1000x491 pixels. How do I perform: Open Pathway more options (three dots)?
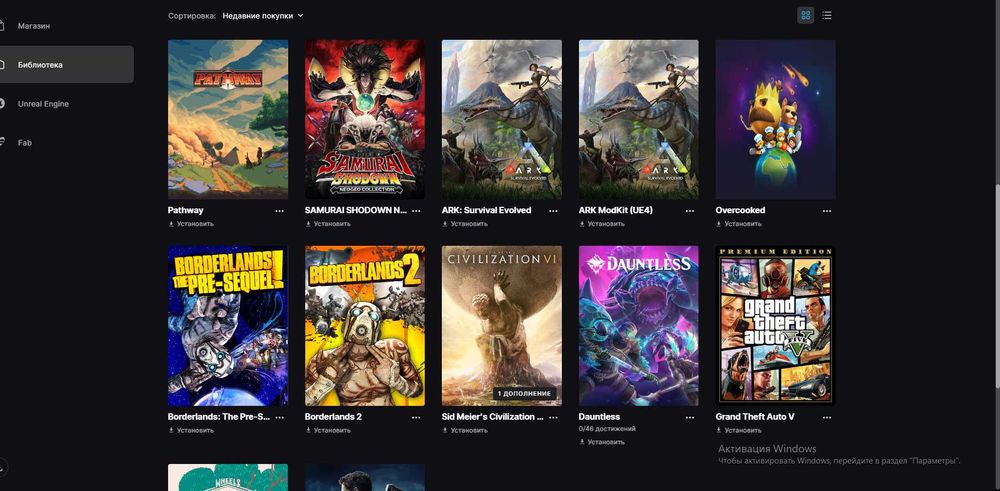point(279,210)
